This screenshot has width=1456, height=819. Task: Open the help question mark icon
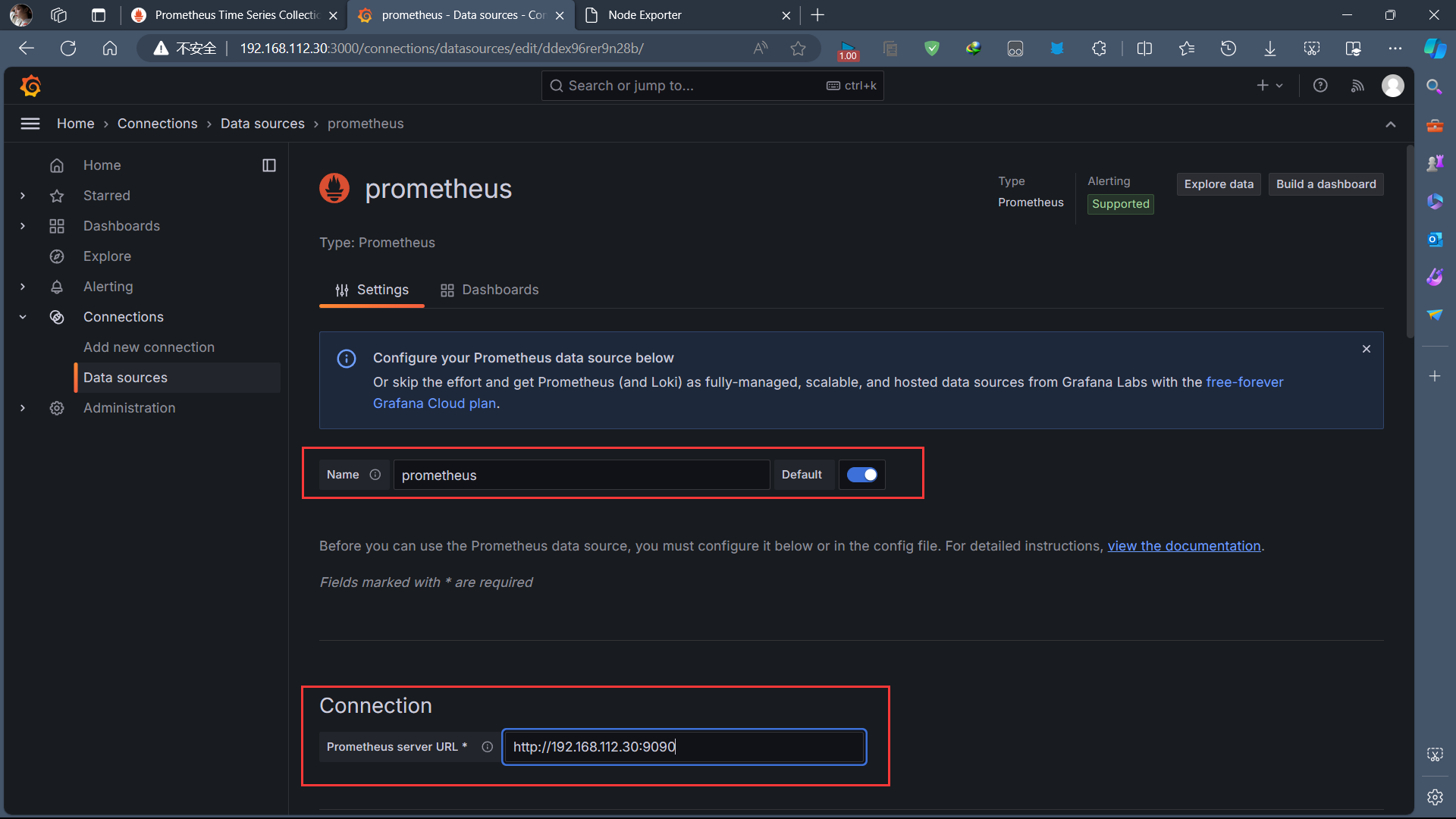[x=1320, y=86]
